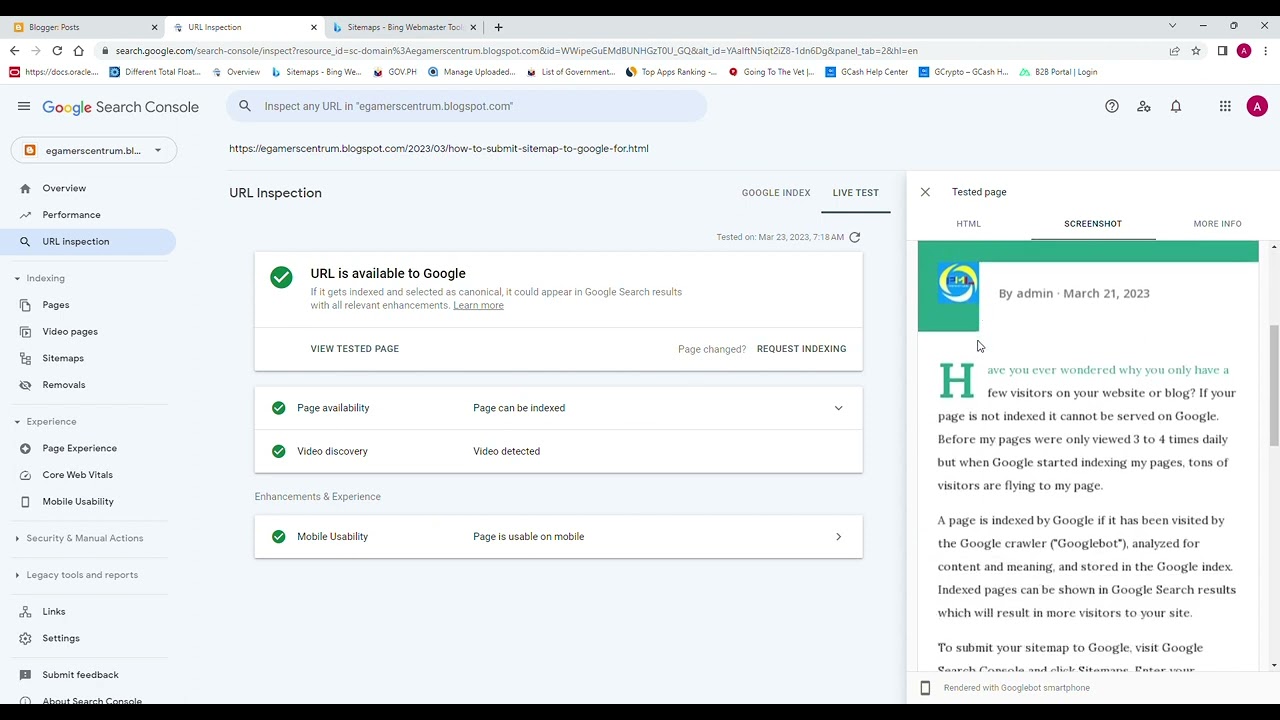Click the Performance trend icon
This screenshot has width=1280, height=720.
25,215
